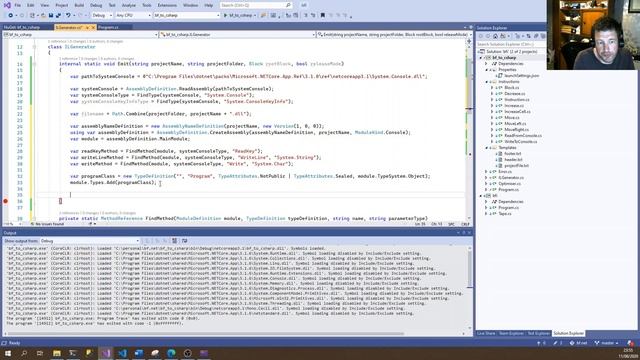
Task: Select header.txt in Templates folder
Action: click(x=513, y=160)
